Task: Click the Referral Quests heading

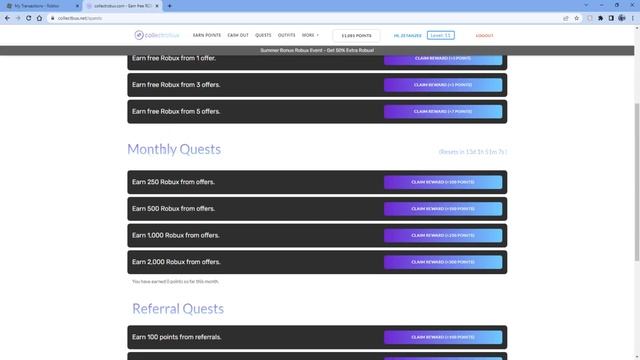Action: click(178, 309)
